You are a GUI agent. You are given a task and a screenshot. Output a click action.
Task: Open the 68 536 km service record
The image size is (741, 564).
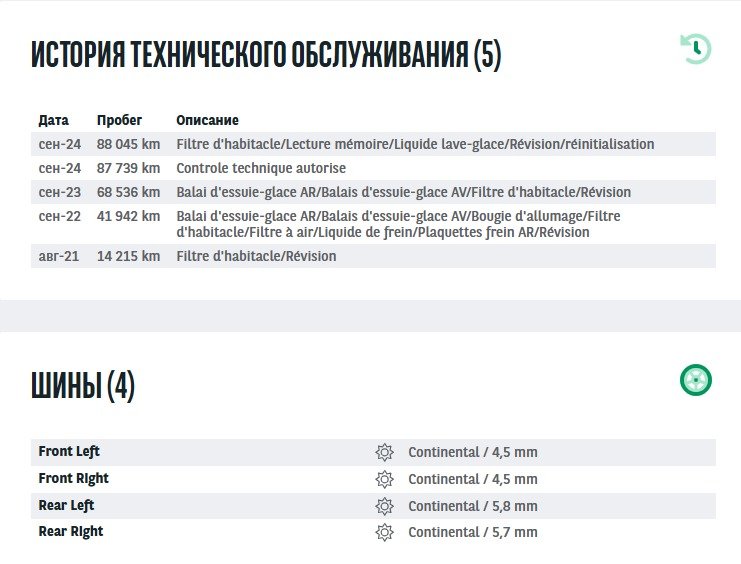coord(128,192)
